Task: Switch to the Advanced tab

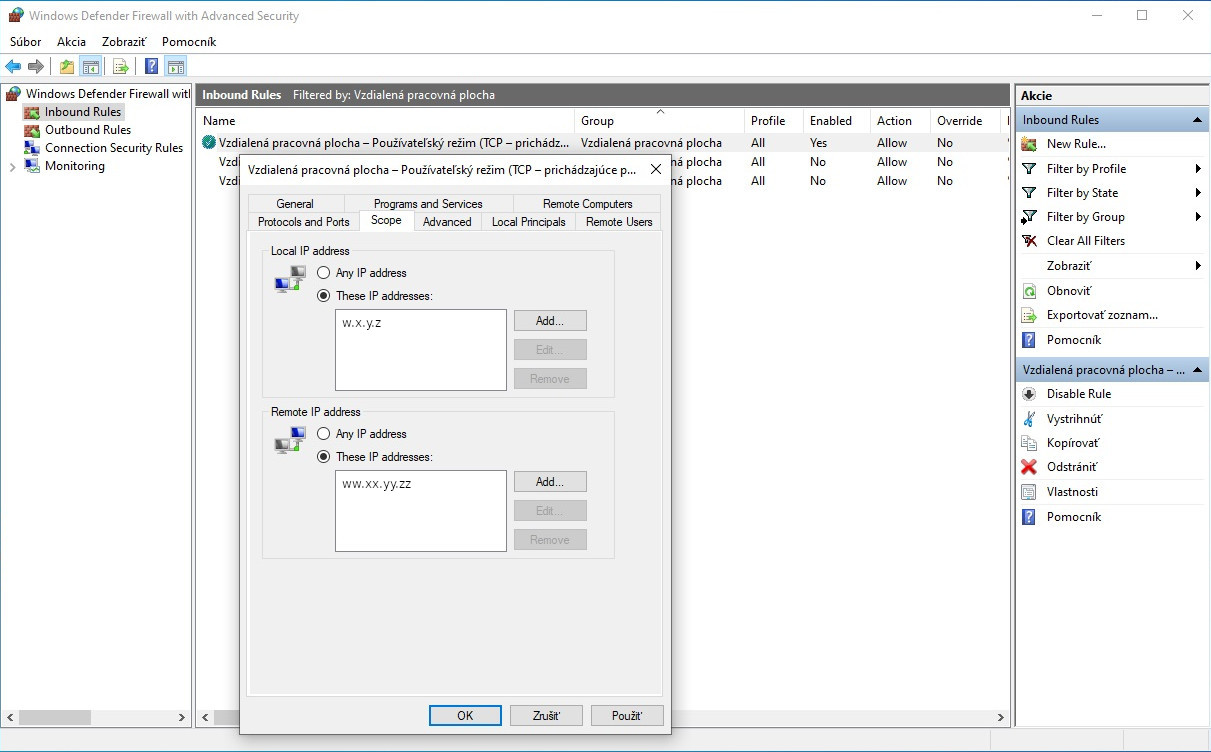Action: tap(447, 222)
